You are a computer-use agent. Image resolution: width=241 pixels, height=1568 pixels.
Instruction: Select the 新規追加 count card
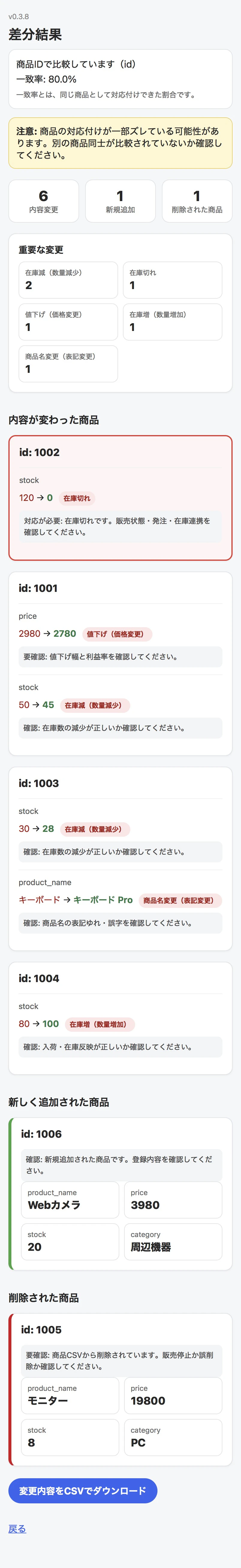coord(120,201)
